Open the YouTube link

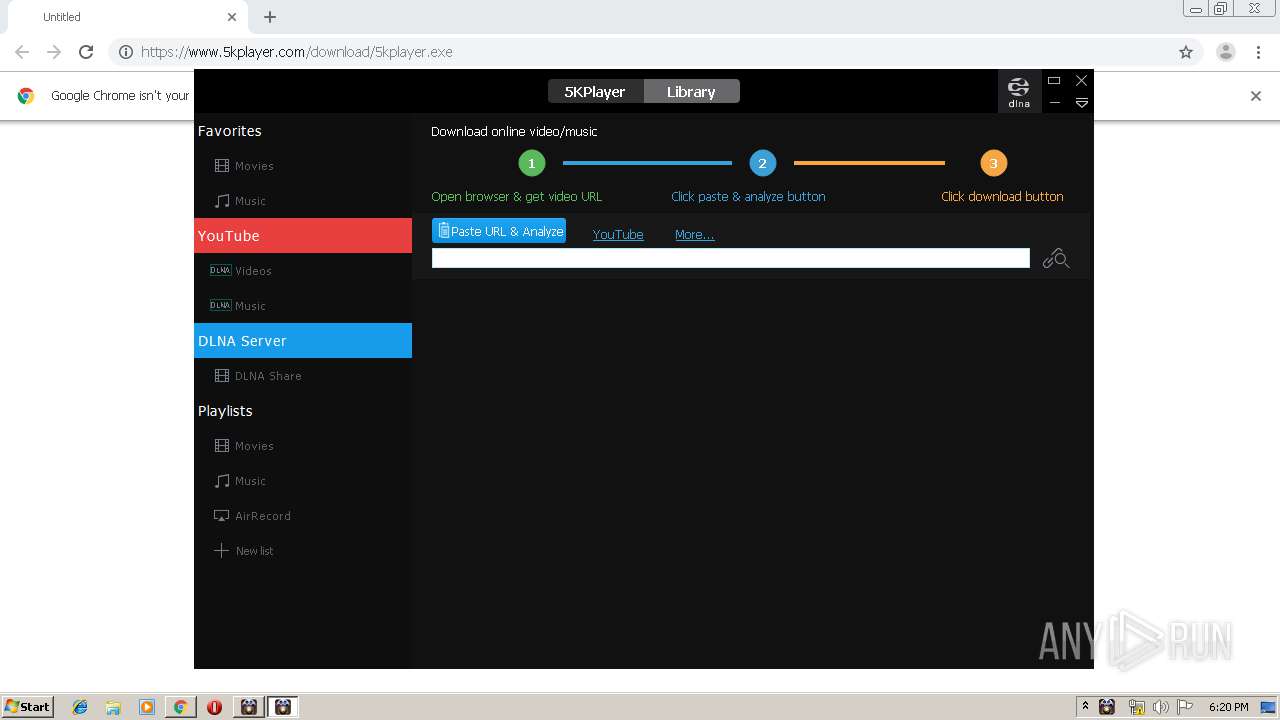[x=618, y=235]
